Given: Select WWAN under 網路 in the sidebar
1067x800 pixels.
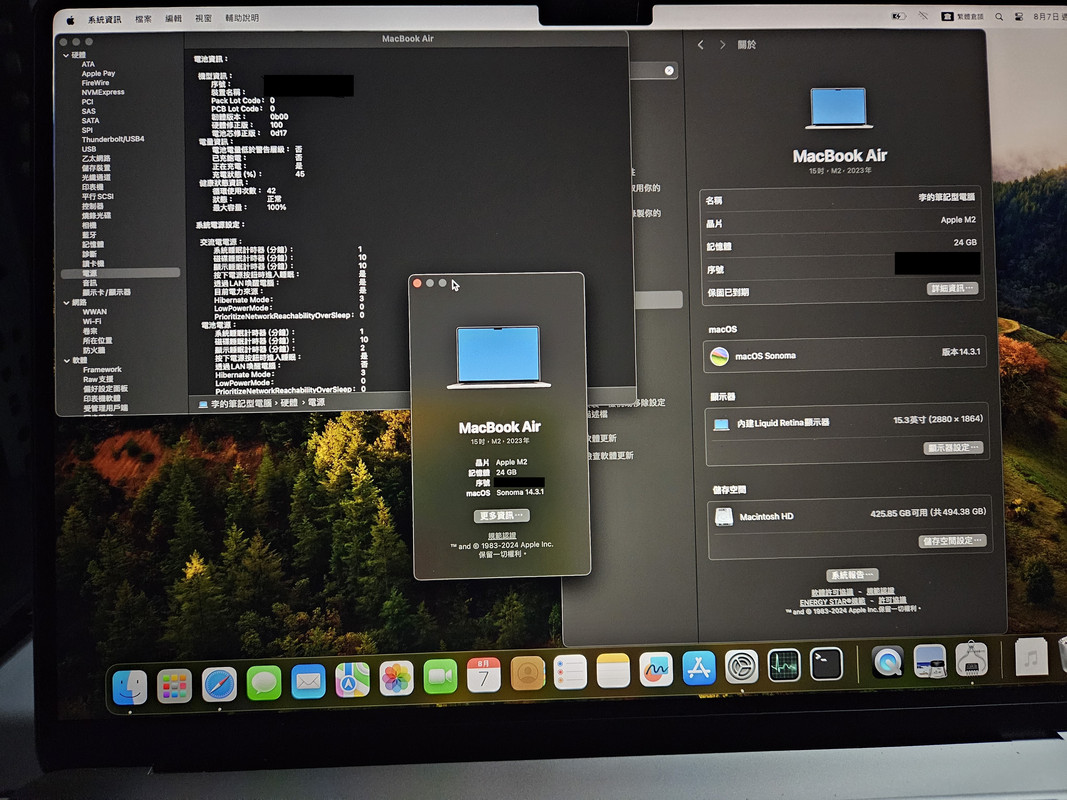Looking at the screenshot, I should pos(95,312).
